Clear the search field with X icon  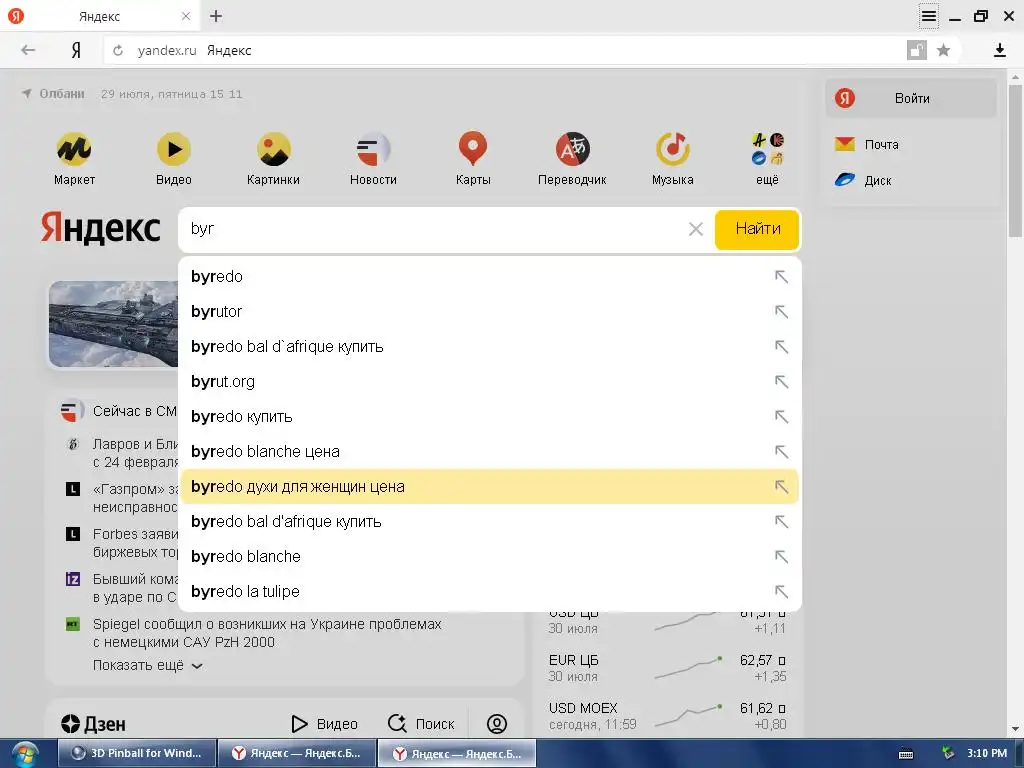pos(696,229)
